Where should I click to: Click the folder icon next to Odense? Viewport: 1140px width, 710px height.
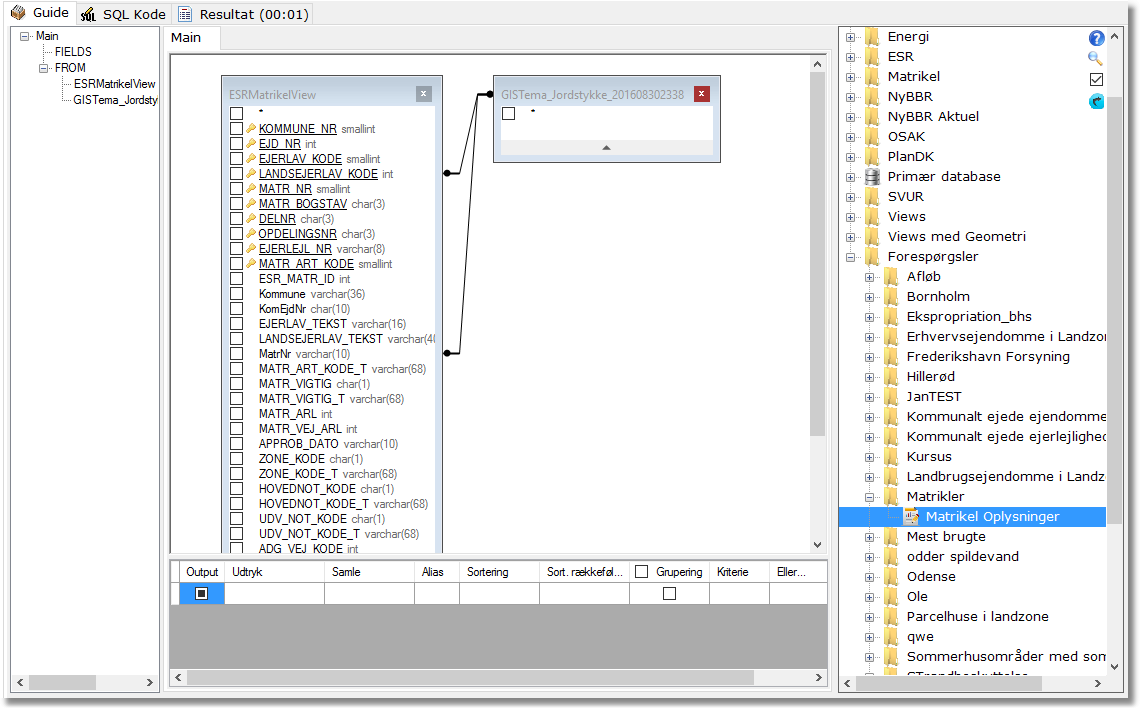point(891,577)
